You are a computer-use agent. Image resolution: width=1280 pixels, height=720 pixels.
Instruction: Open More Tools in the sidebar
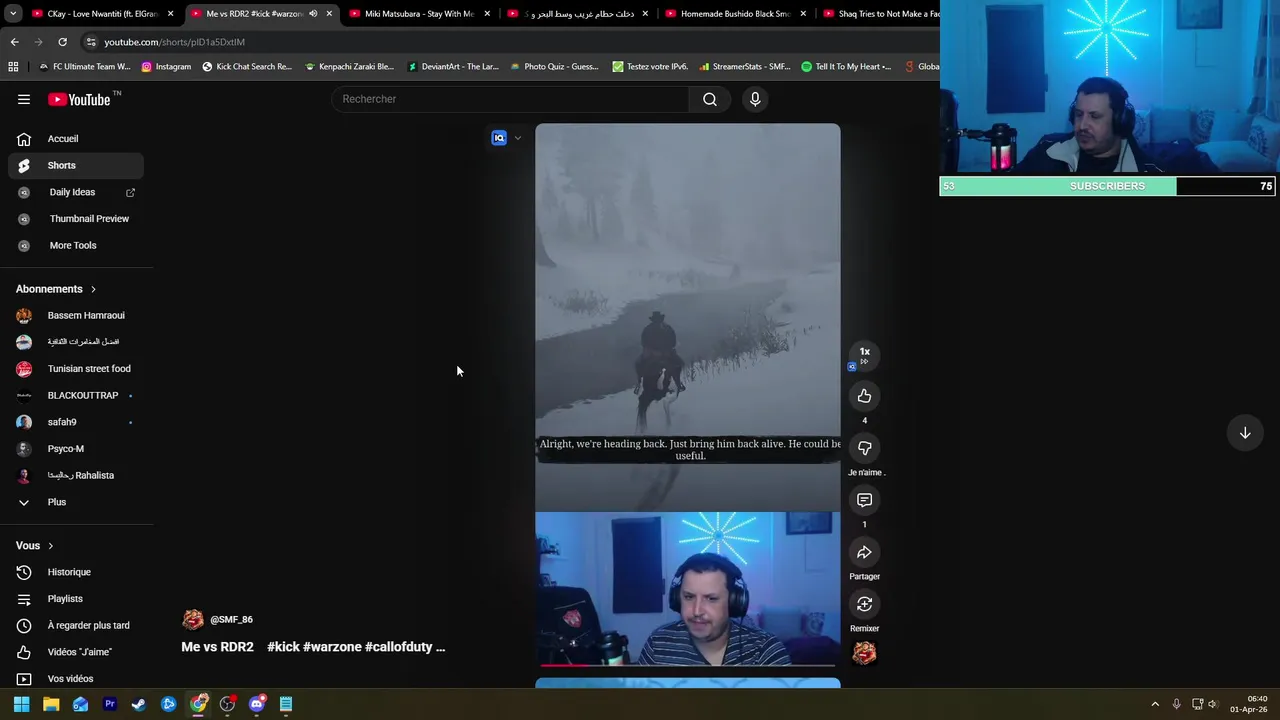click(x=76, y=245)
